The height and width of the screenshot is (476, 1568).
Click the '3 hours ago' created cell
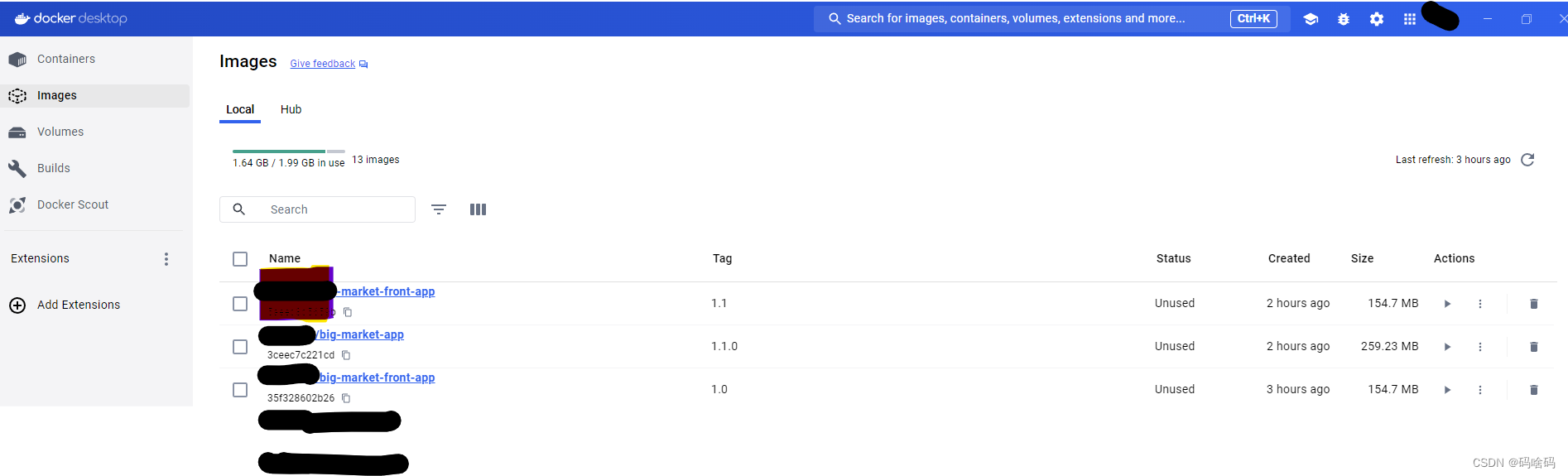(1298, 390)
